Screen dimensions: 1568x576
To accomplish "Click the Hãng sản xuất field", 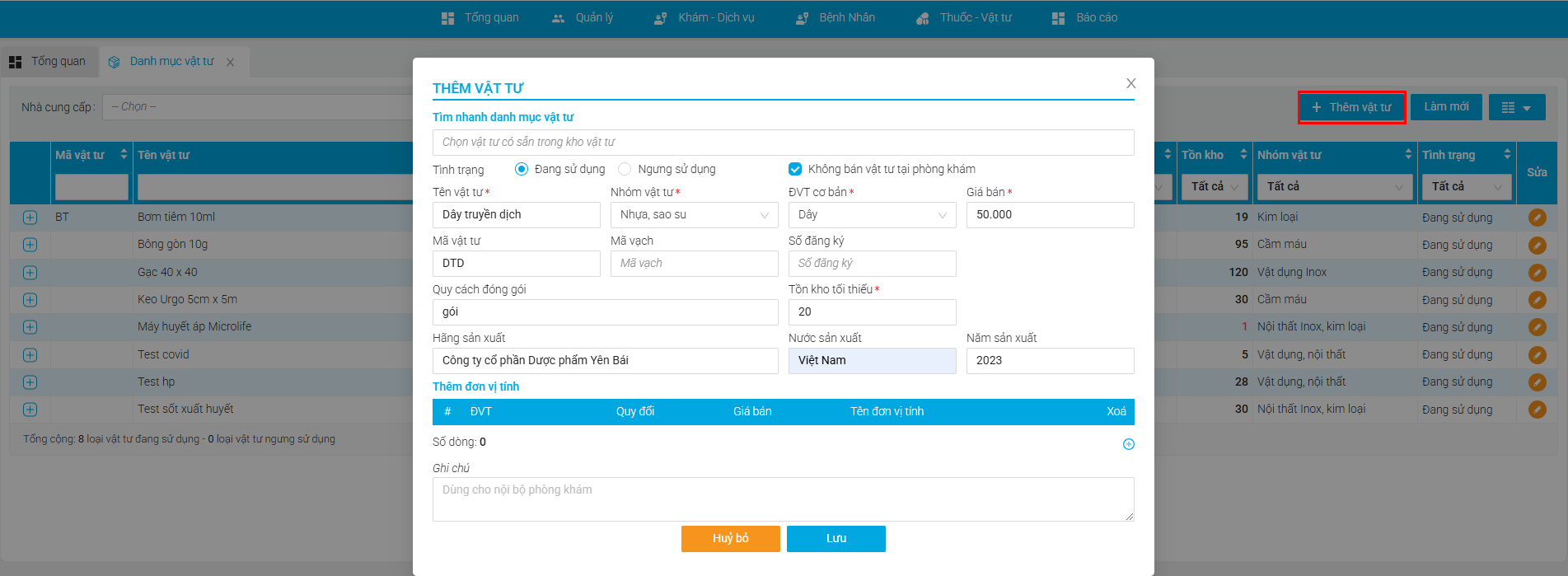I will click(606, 361).
